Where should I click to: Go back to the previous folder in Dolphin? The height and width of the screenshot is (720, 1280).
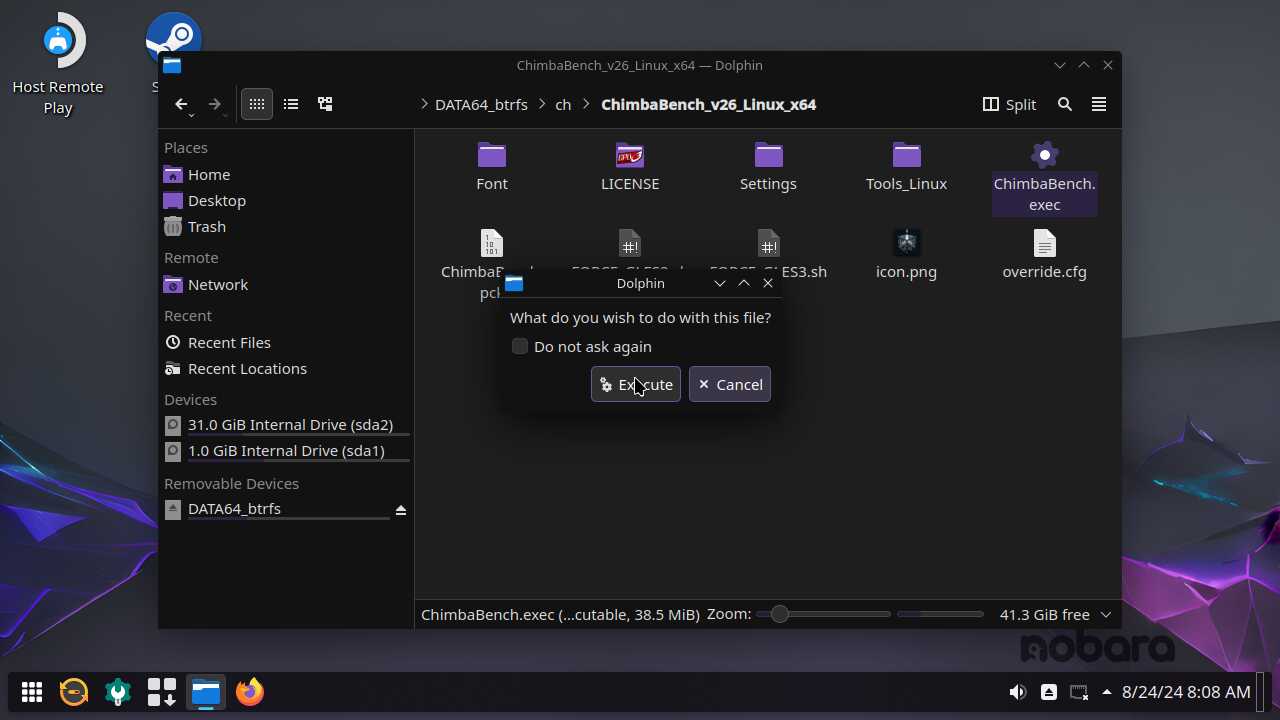(x=181, y=104)
